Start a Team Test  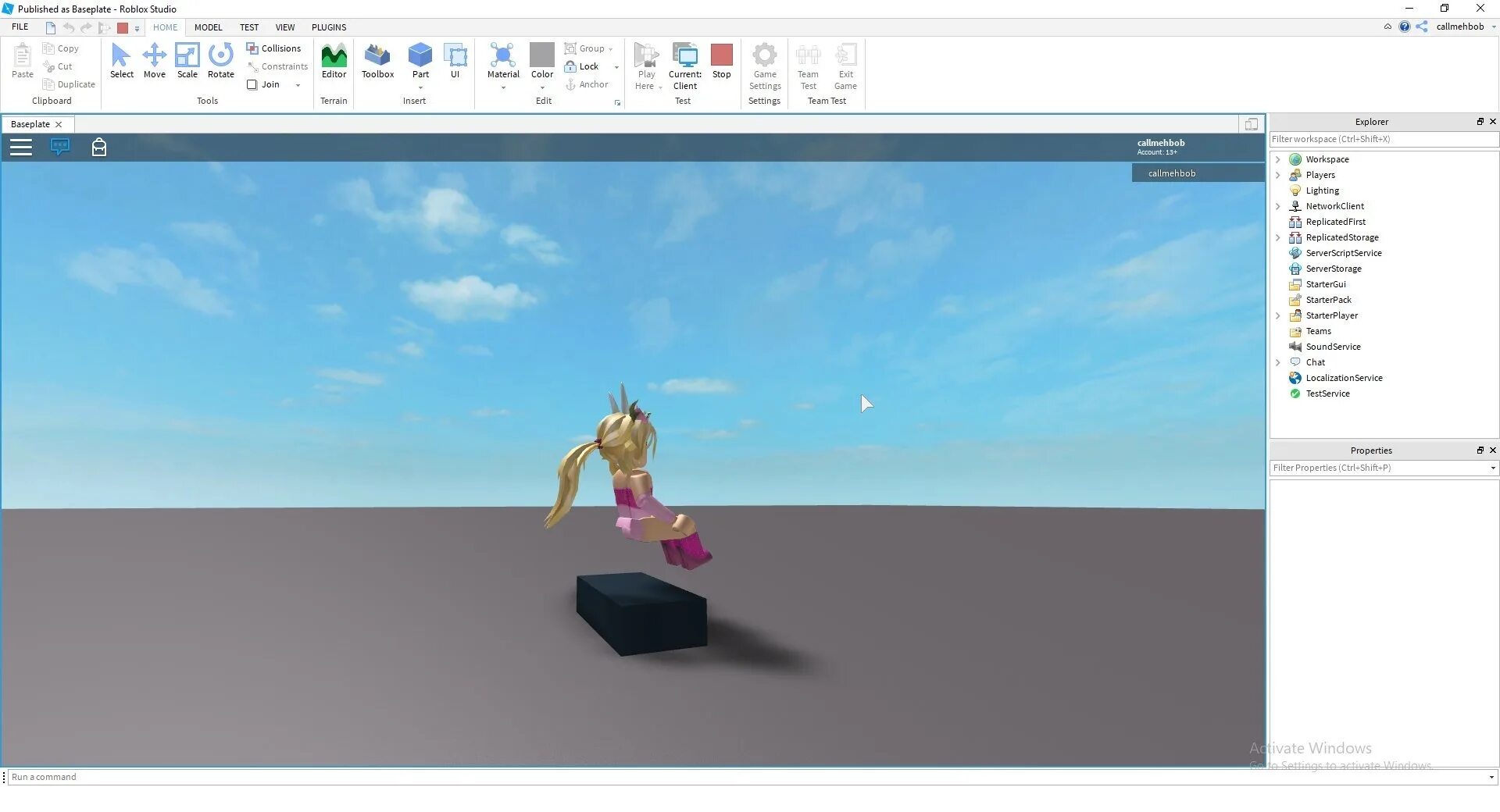tap(808, 66)
